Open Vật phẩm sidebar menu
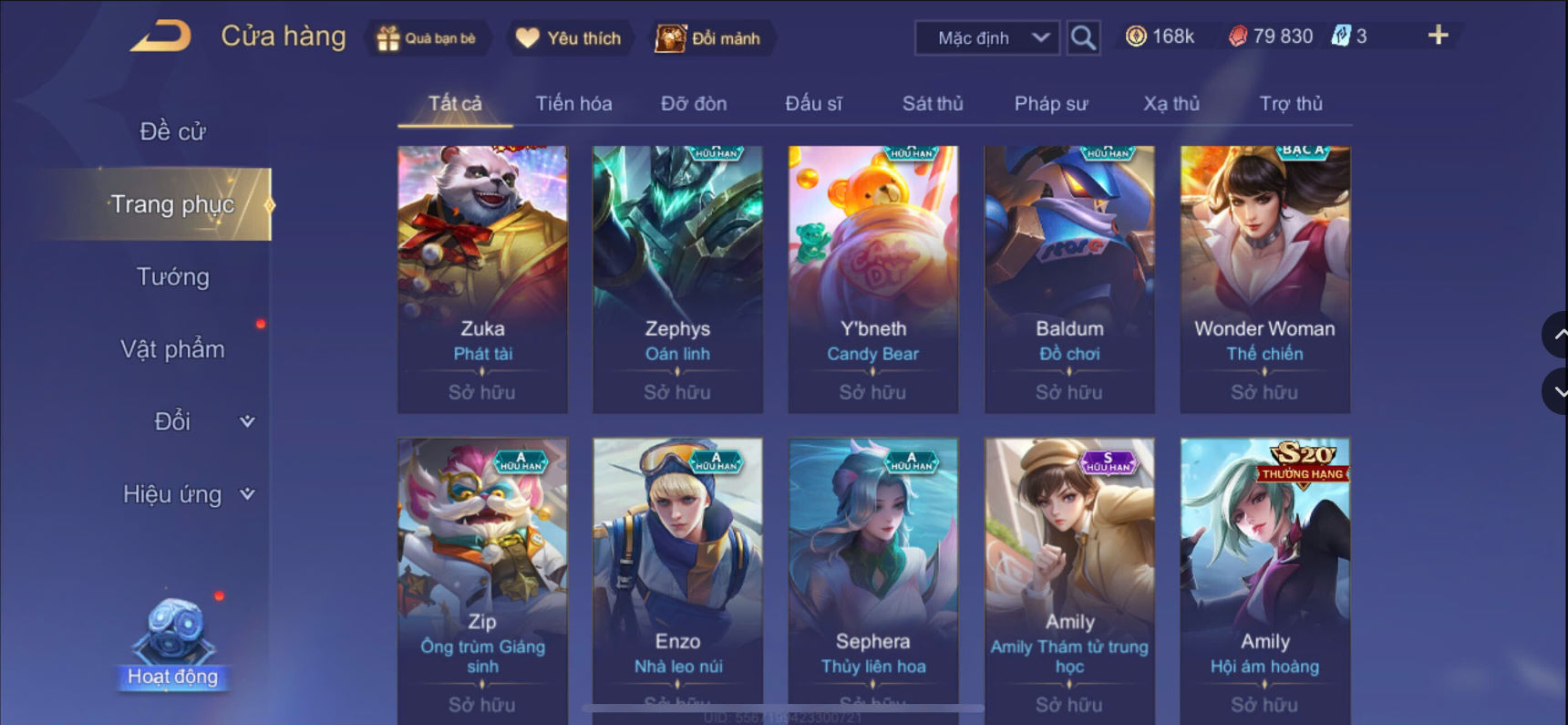The height and width of the screenshot is (725, 1568). 172,348
